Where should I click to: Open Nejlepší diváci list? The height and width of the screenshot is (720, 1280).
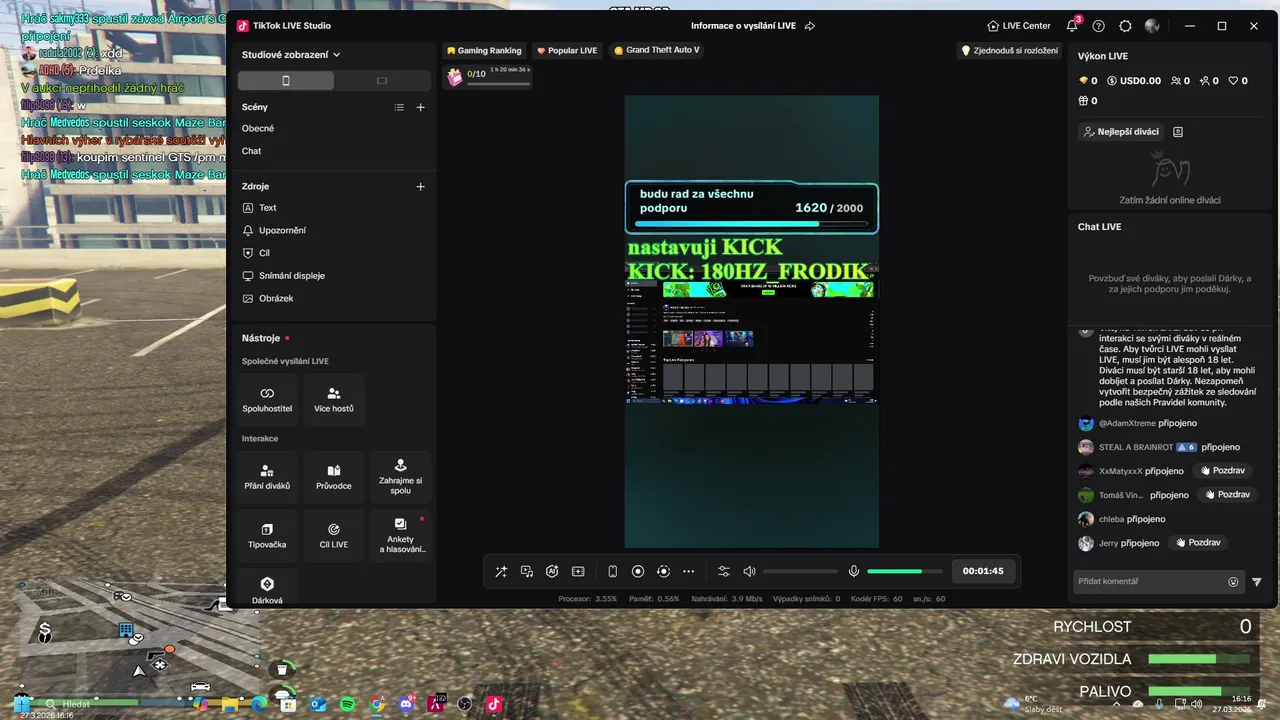[x=1123, y=132]
